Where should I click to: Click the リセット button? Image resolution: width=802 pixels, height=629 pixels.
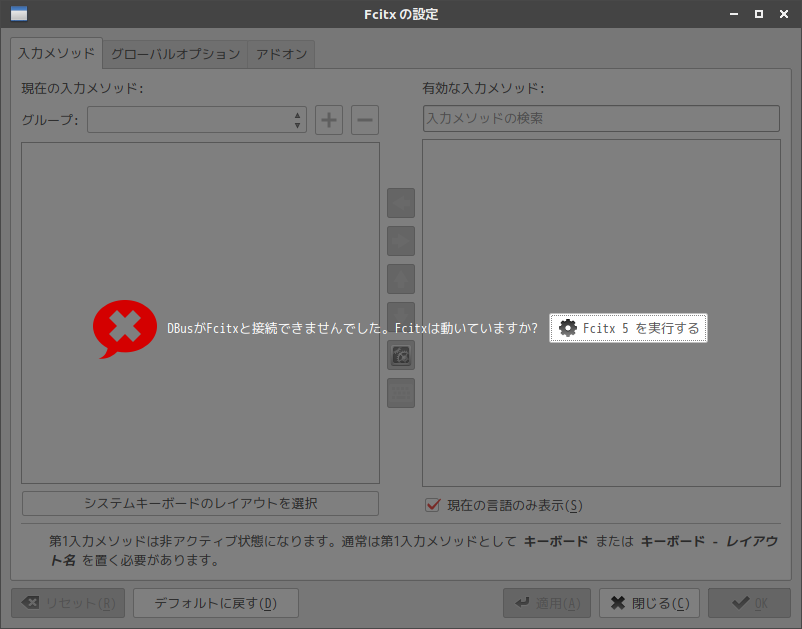(x=68, y=603)
